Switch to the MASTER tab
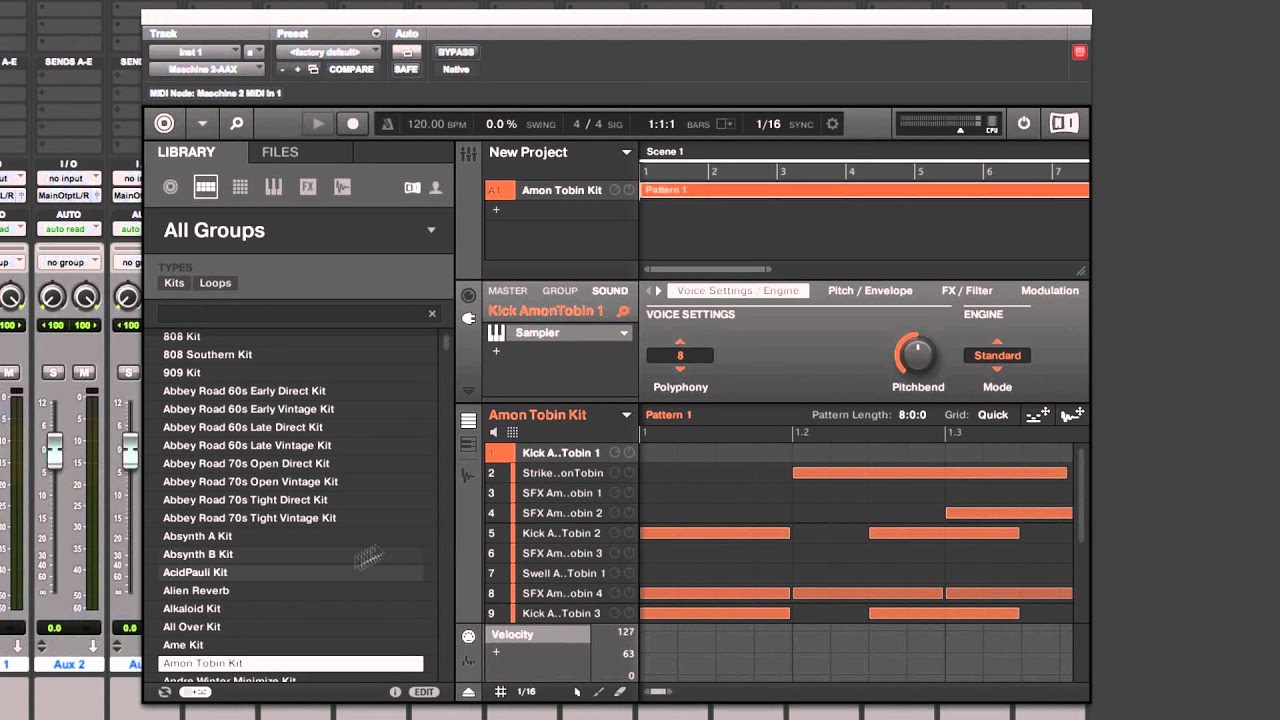This screenshot has width=1280, height=720. click(508, 291)
